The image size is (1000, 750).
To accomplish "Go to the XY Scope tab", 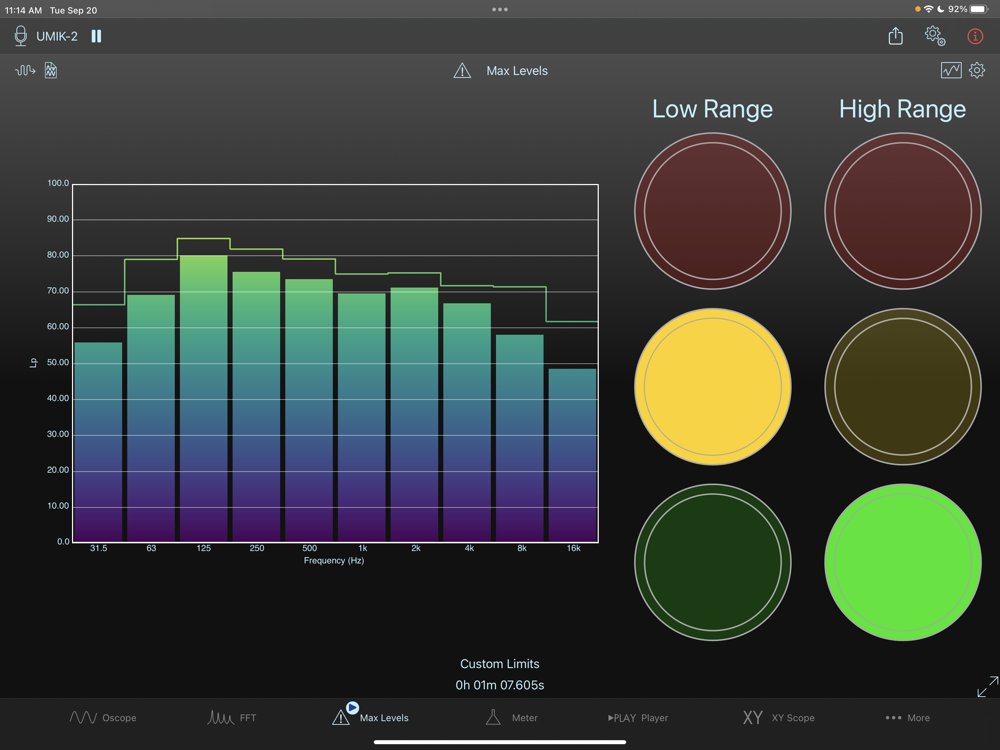I will (778, 717).
